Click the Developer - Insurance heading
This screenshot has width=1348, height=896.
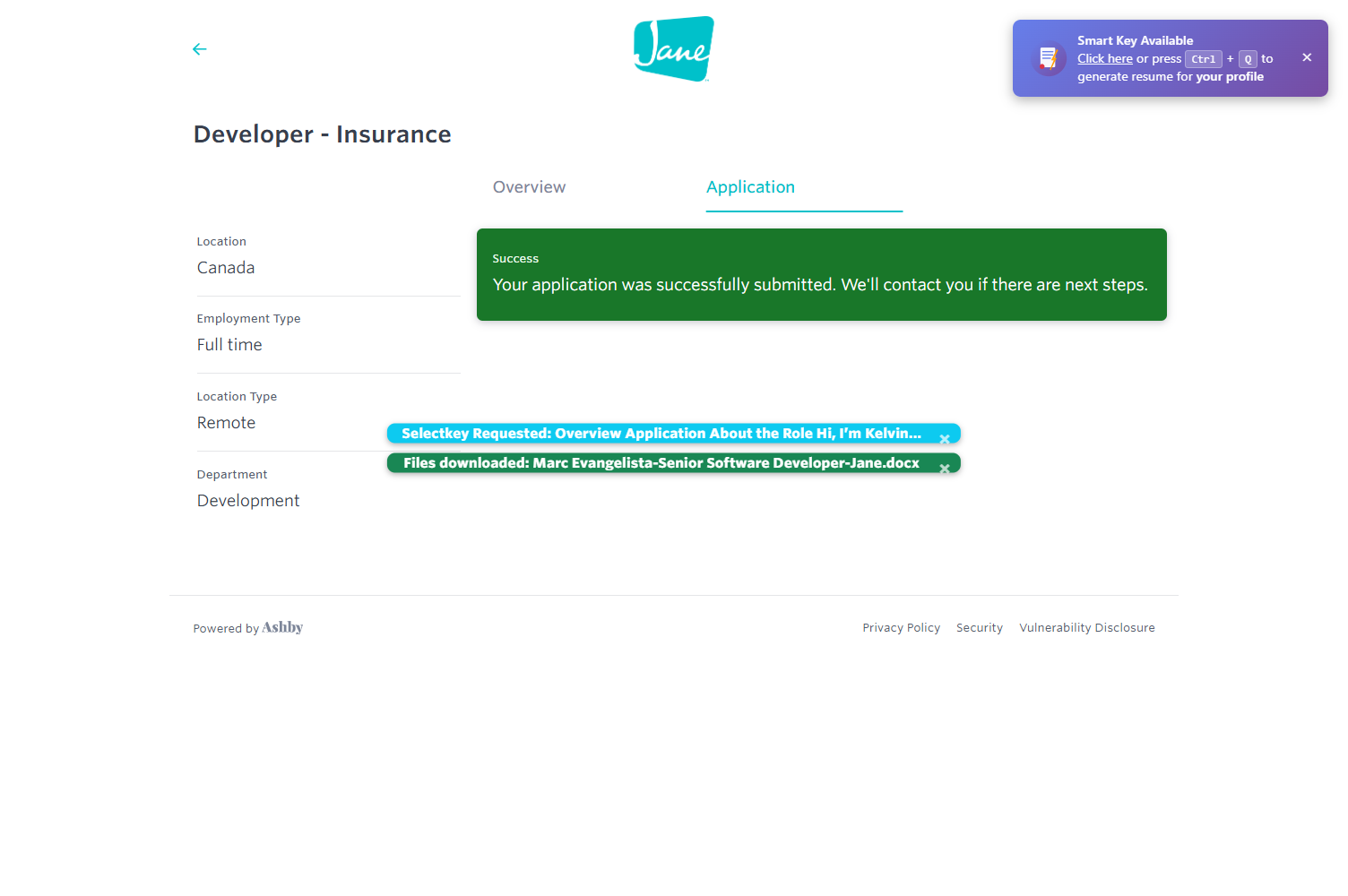(323, 134)
